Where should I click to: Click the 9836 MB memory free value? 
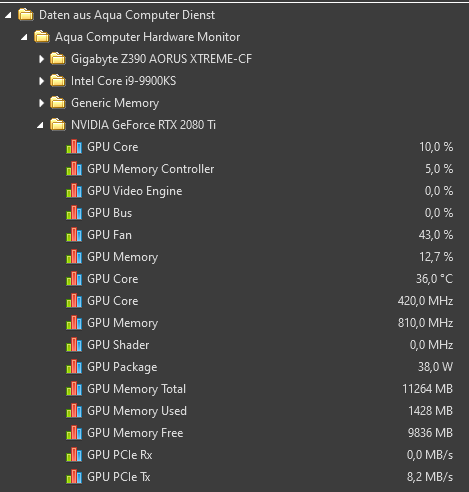click(x=430, y=433)
